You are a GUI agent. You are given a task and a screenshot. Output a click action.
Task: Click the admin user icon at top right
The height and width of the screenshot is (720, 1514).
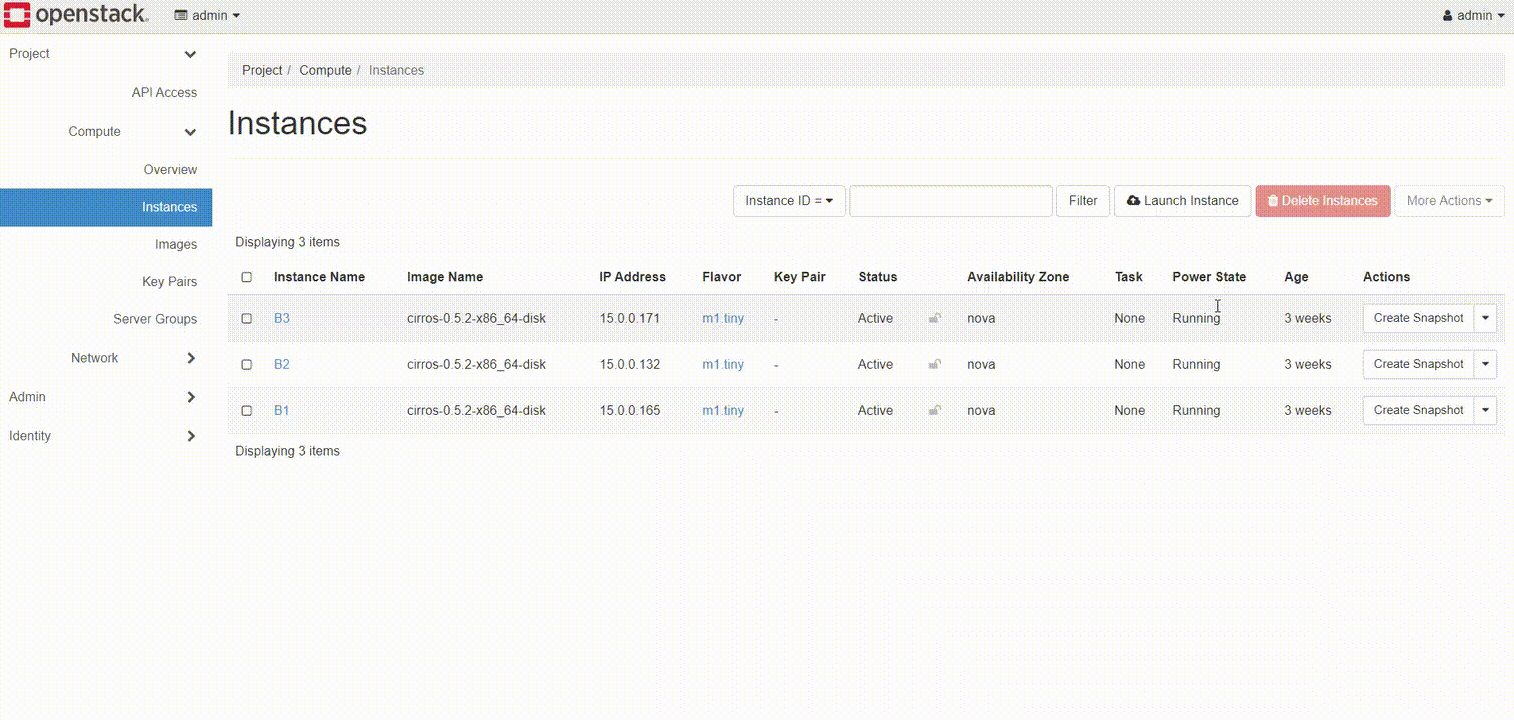[x=1448, y=16]
